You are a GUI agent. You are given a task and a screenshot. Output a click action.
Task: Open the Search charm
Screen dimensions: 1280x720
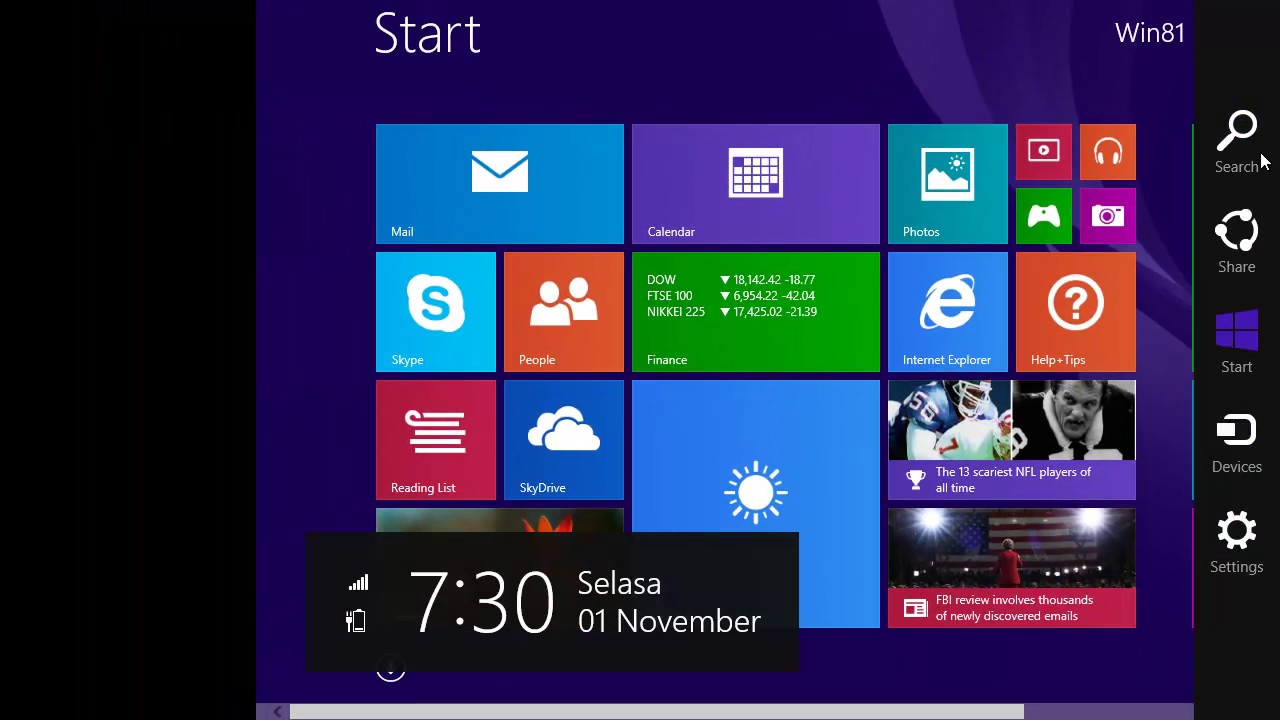(1237, 143)
